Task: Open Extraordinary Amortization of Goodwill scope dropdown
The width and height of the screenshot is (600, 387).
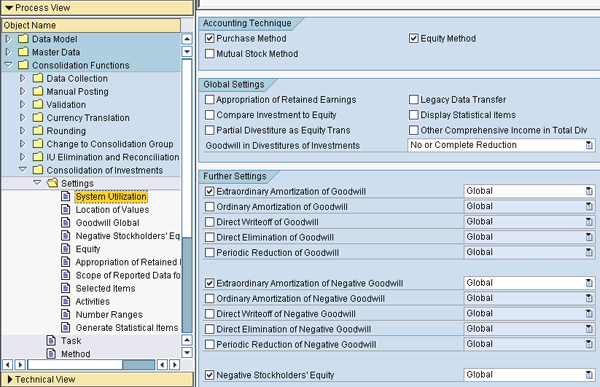Action: point(589,191)
